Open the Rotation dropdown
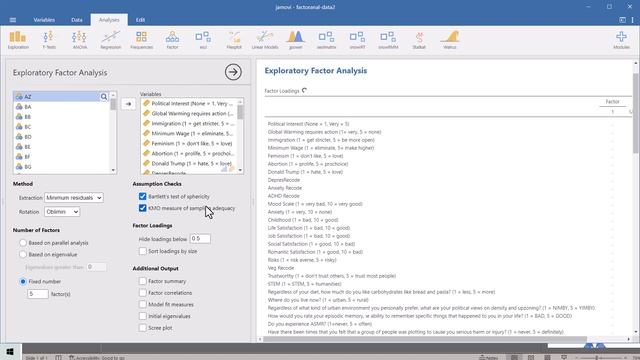The image size is (640, 360). tap(62, 212)
